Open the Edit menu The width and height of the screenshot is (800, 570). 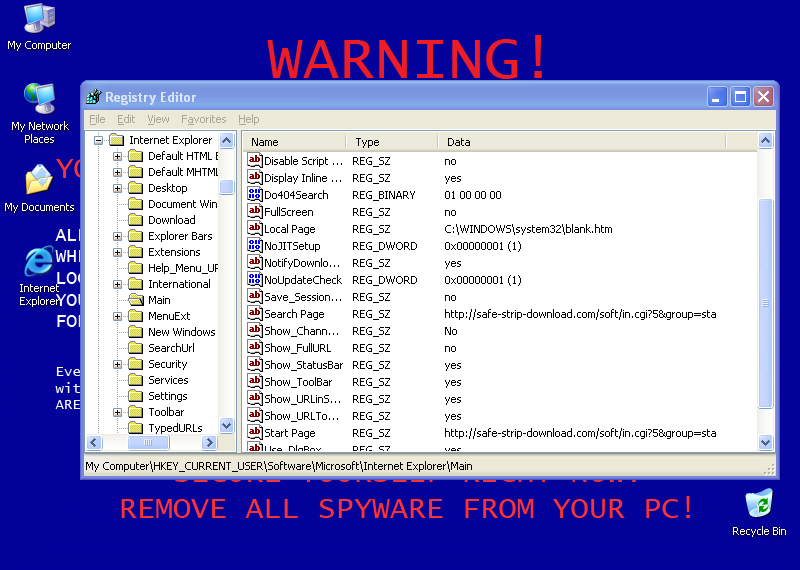[126, 119]
